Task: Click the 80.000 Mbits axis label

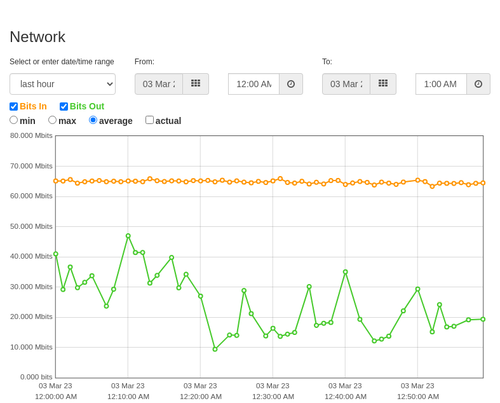Action: (31, 136)
